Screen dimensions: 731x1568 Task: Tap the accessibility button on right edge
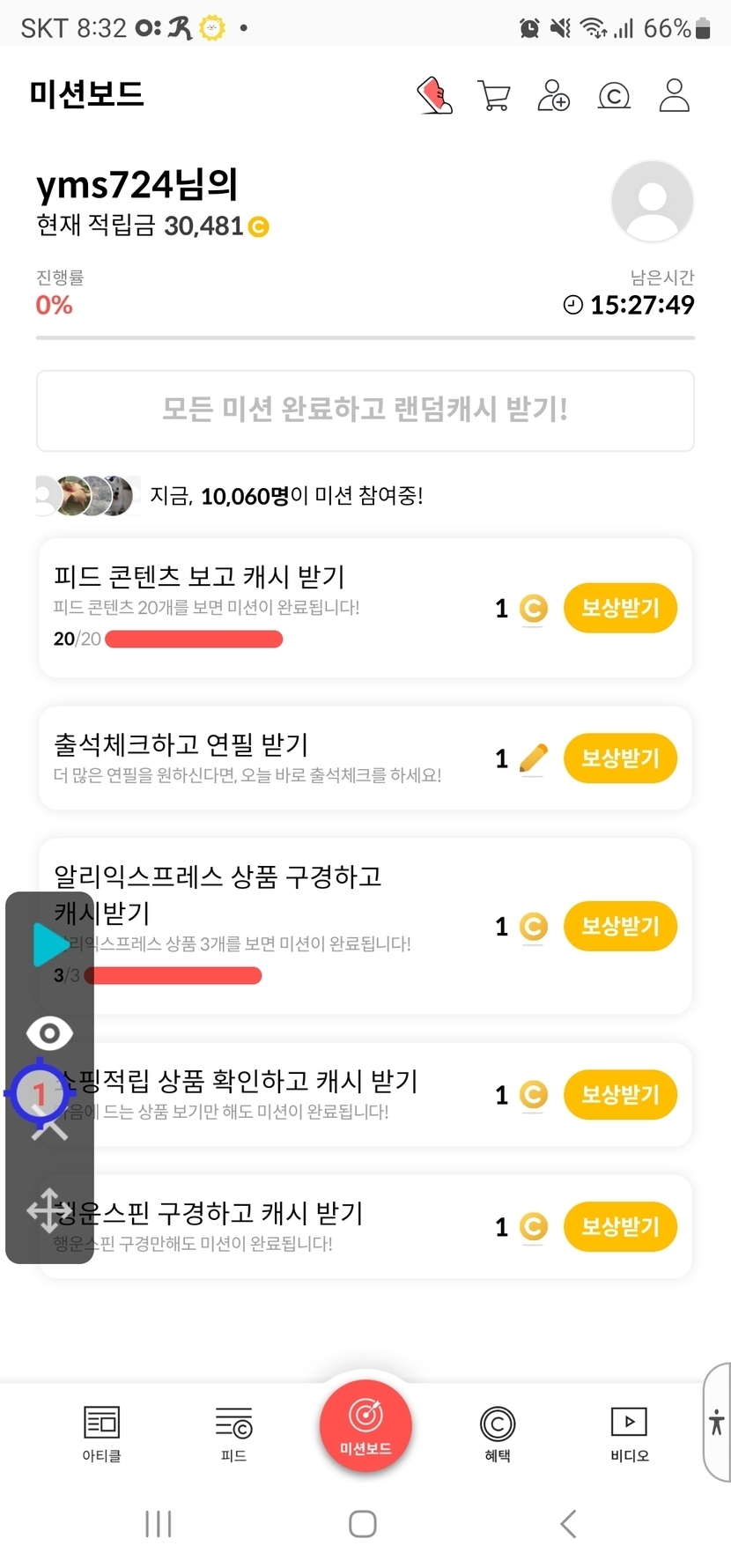tap(717, 1422)
